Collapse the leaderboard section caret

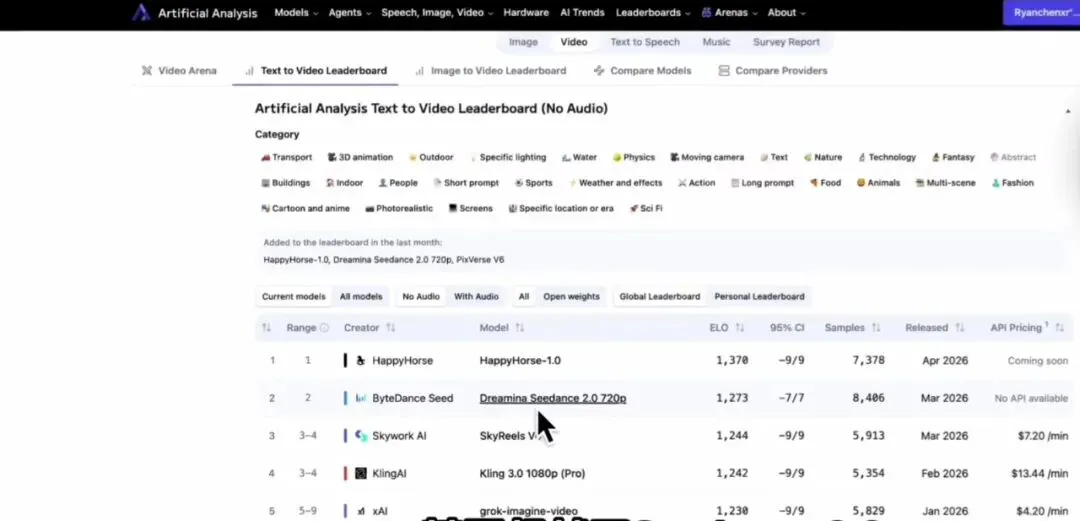pos(1068,111)
